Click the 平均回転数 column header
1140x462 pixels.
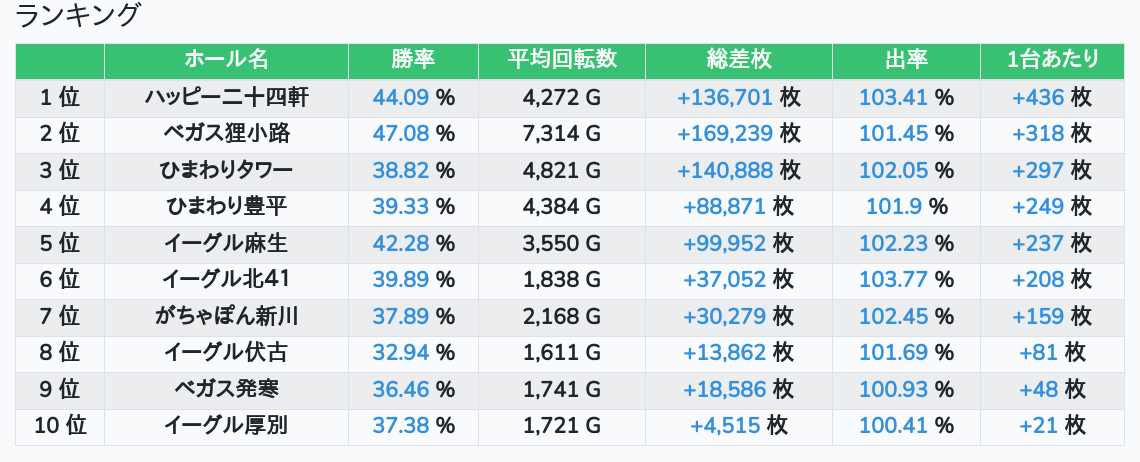tap(562, 60)
